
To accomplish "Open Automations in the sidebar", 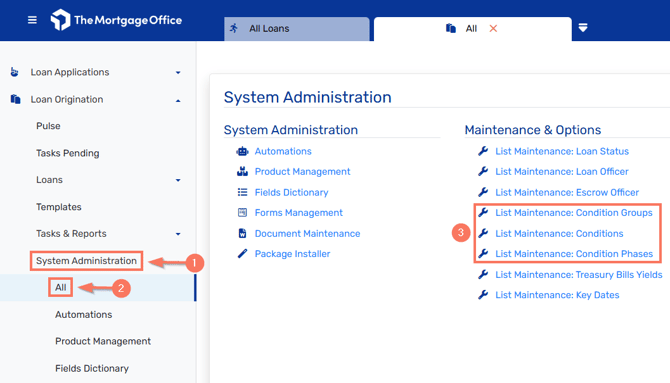I will pos(84,315).
